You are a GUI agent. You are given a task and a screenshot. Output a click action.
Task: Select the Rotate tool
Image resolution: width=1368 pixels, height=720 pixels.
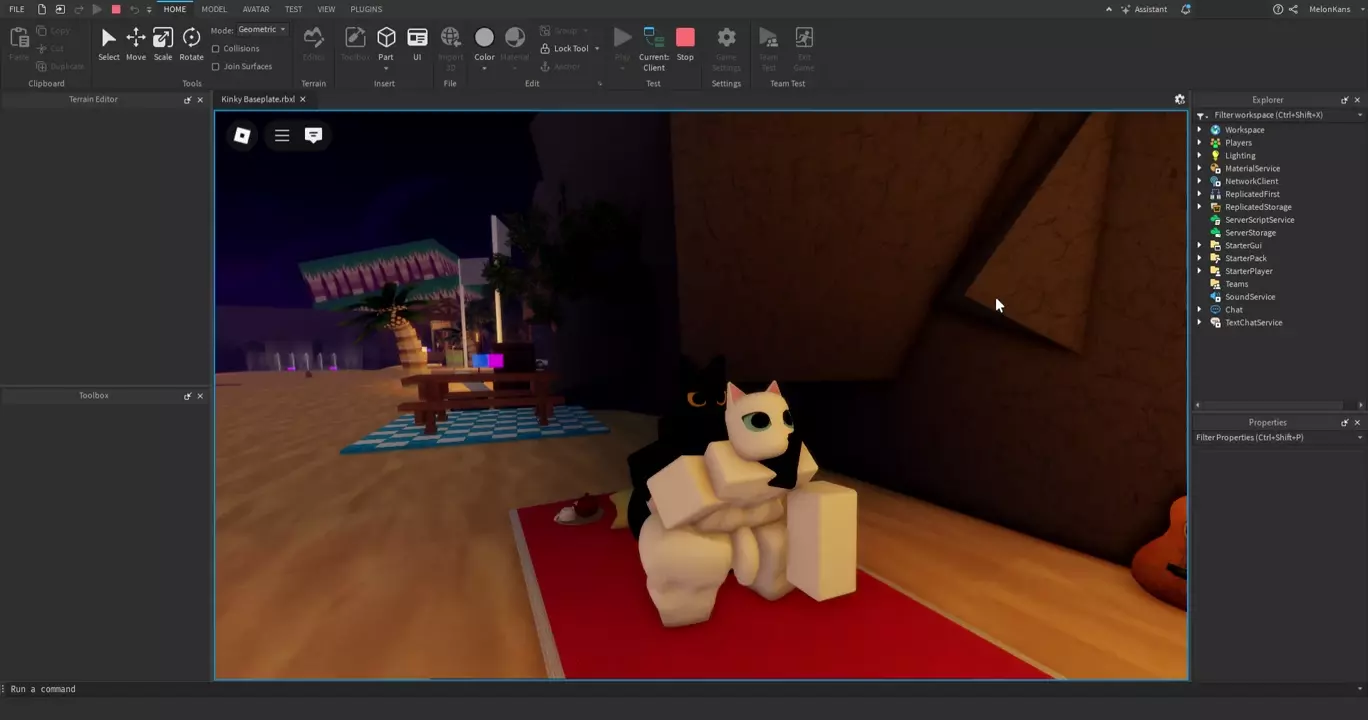(191, 43)
